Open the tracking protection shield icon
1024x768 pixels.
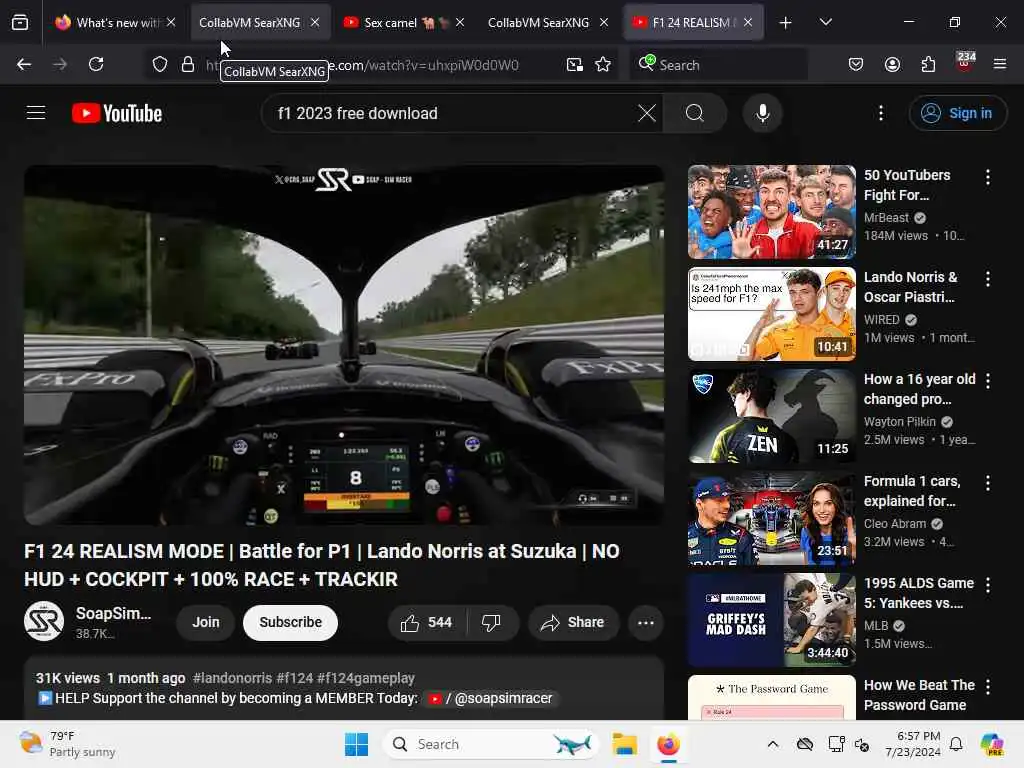tap(160, 65)
